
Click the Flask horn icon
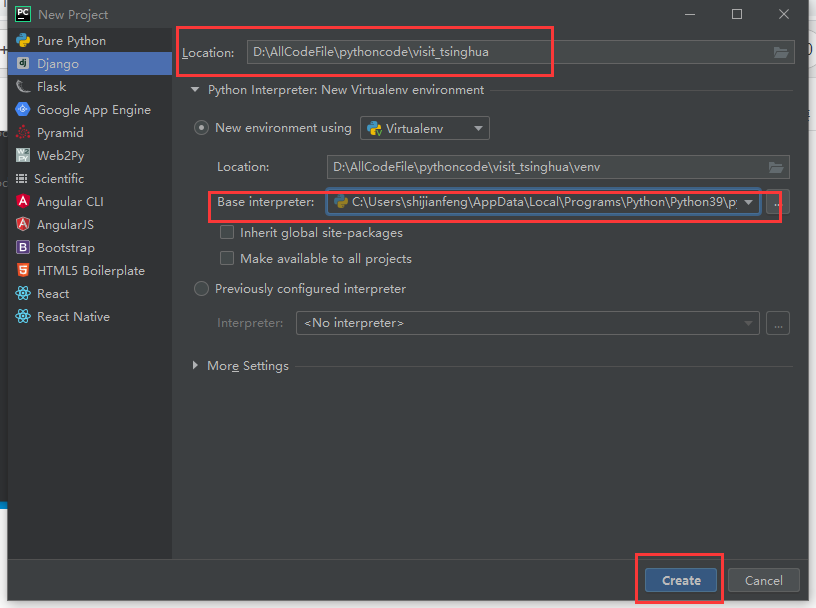point(23,86)
